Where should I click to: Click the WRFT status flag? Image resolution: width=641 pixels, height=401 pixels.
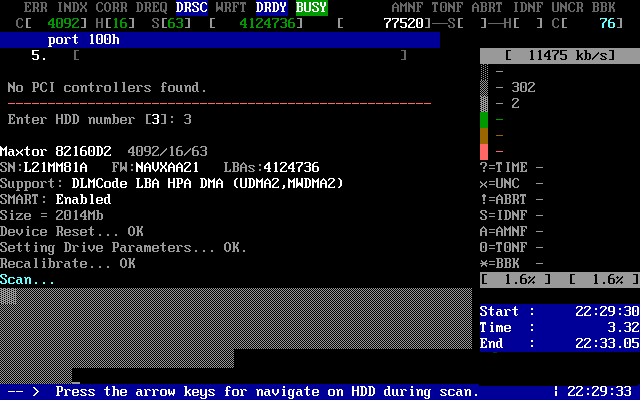[231, 7]
